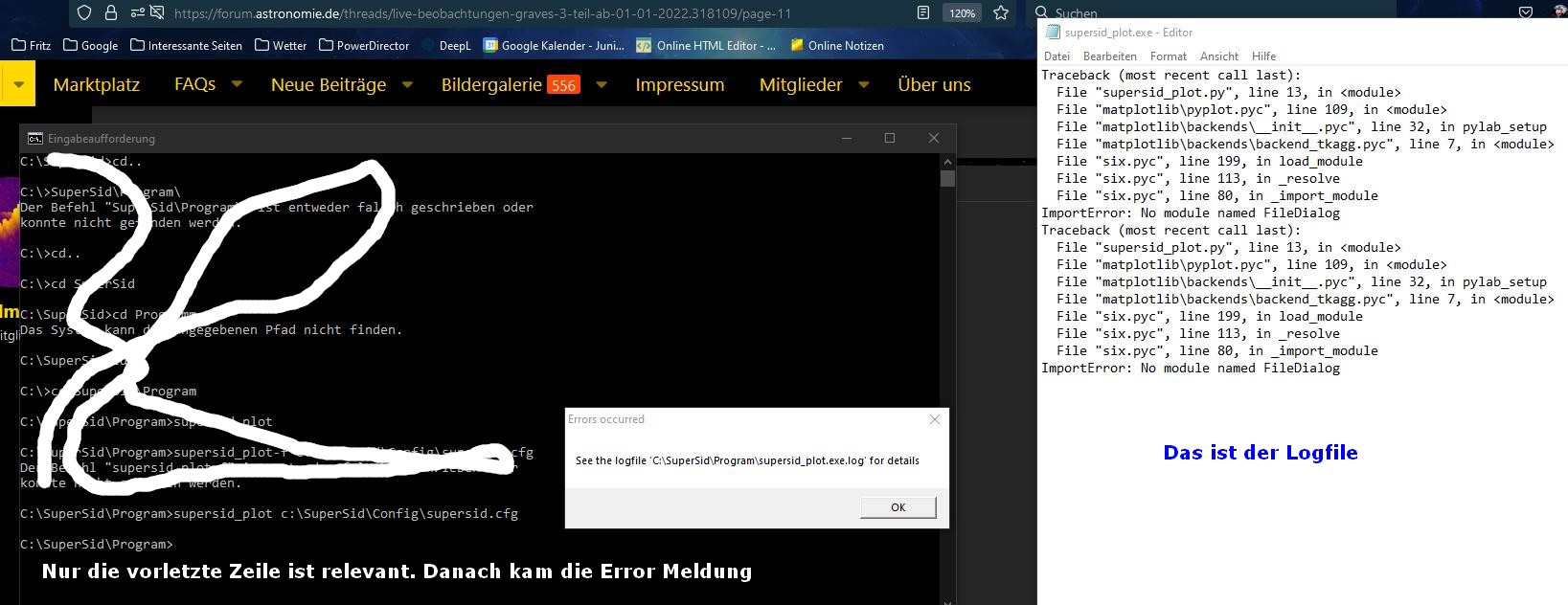
Task: Open the Hilfe menu in the Editor
Action: (x=1263, y=56)
